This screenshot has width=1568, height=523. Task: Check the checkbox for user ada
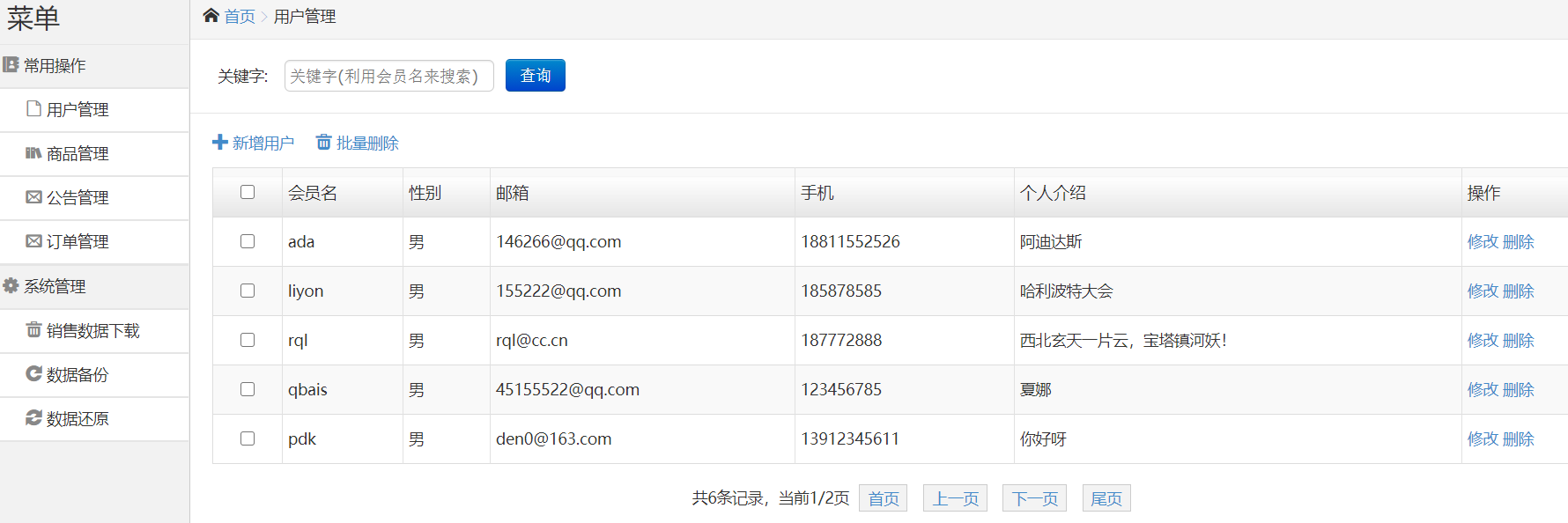pyautogui.click(x=248, y=241)
